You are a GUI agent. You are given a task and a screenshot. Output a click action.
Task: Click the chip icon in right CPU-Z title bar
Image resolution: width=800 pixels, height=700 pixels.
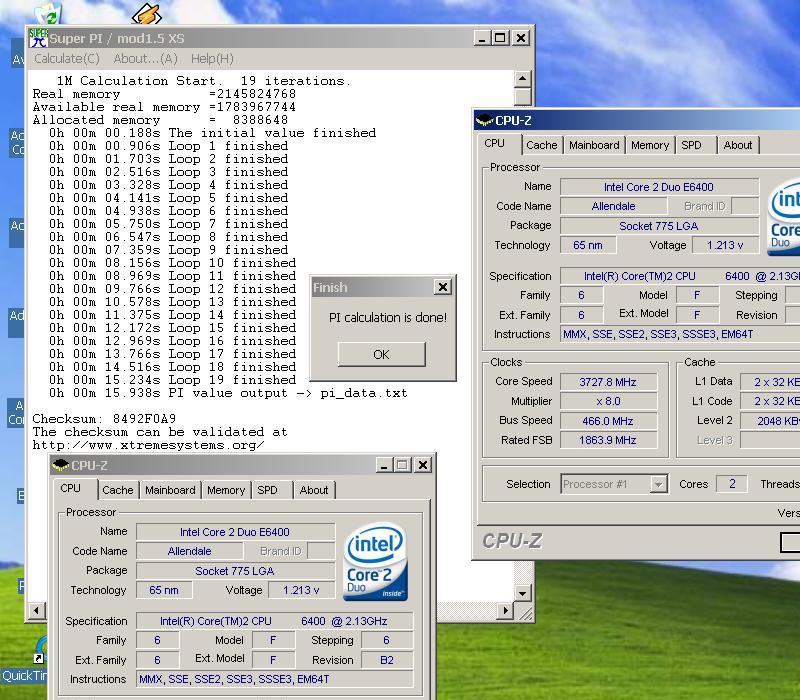tap(484, 120)
